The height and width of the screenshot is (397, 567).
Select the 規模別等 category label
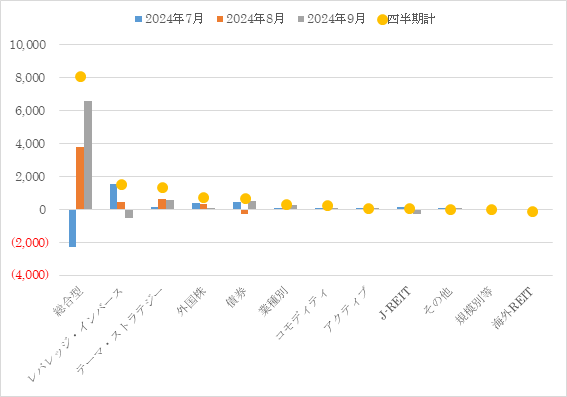click(x=474, y=306)
